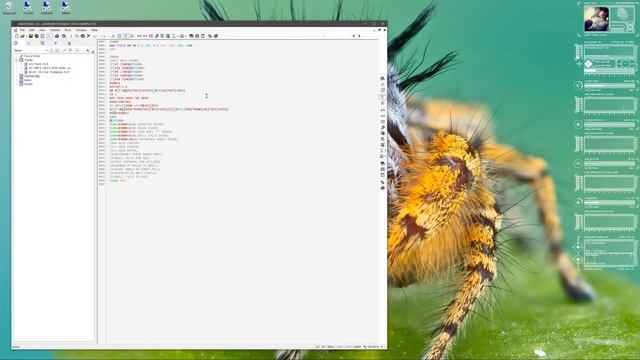Go to the previous document tab arrow
Screen dimensions: 640x360
[x=354, y=36]
